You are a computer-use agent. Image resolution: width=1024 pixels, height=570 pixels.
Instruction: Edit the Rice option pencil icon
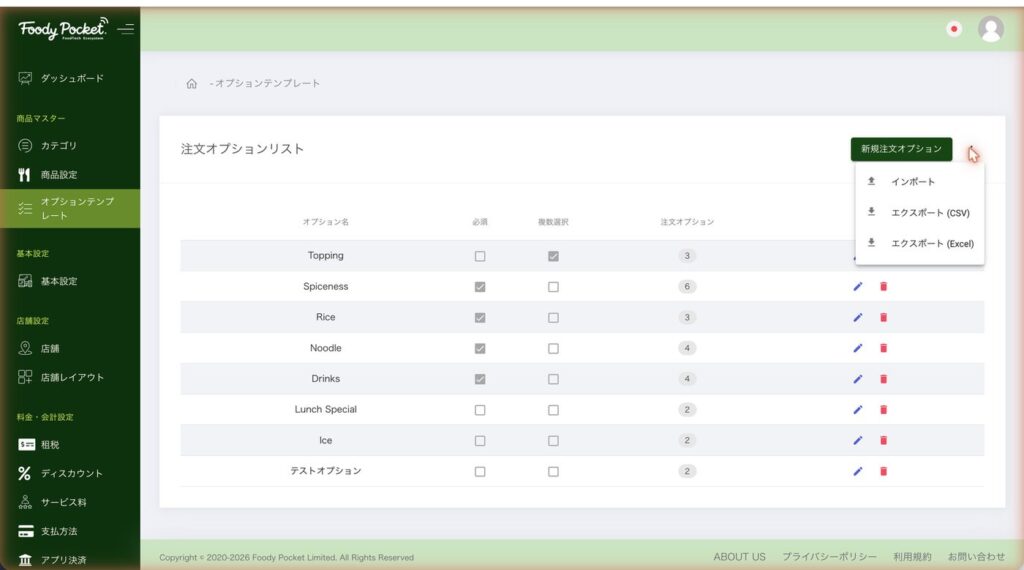point(857,317)
